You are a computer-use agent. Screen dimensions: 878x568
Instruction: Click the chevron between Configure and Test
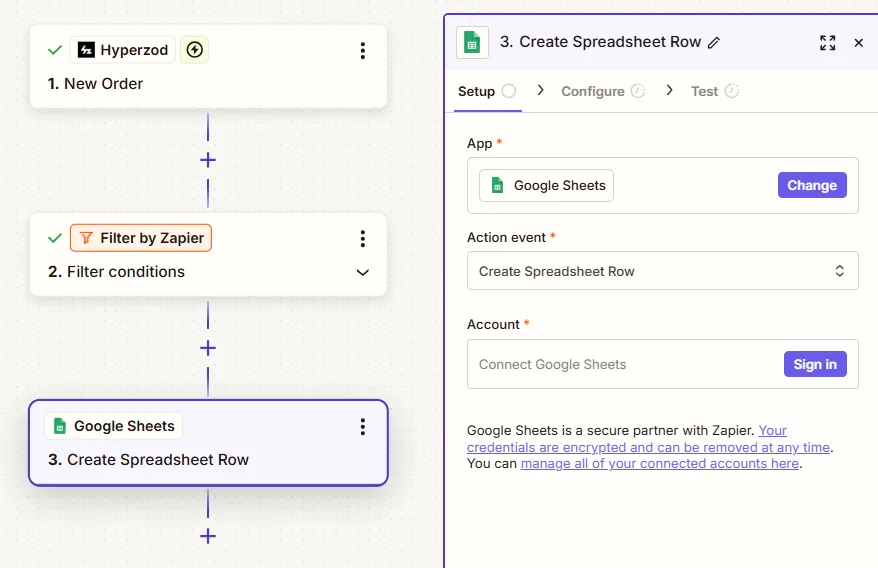coord(670,90)
